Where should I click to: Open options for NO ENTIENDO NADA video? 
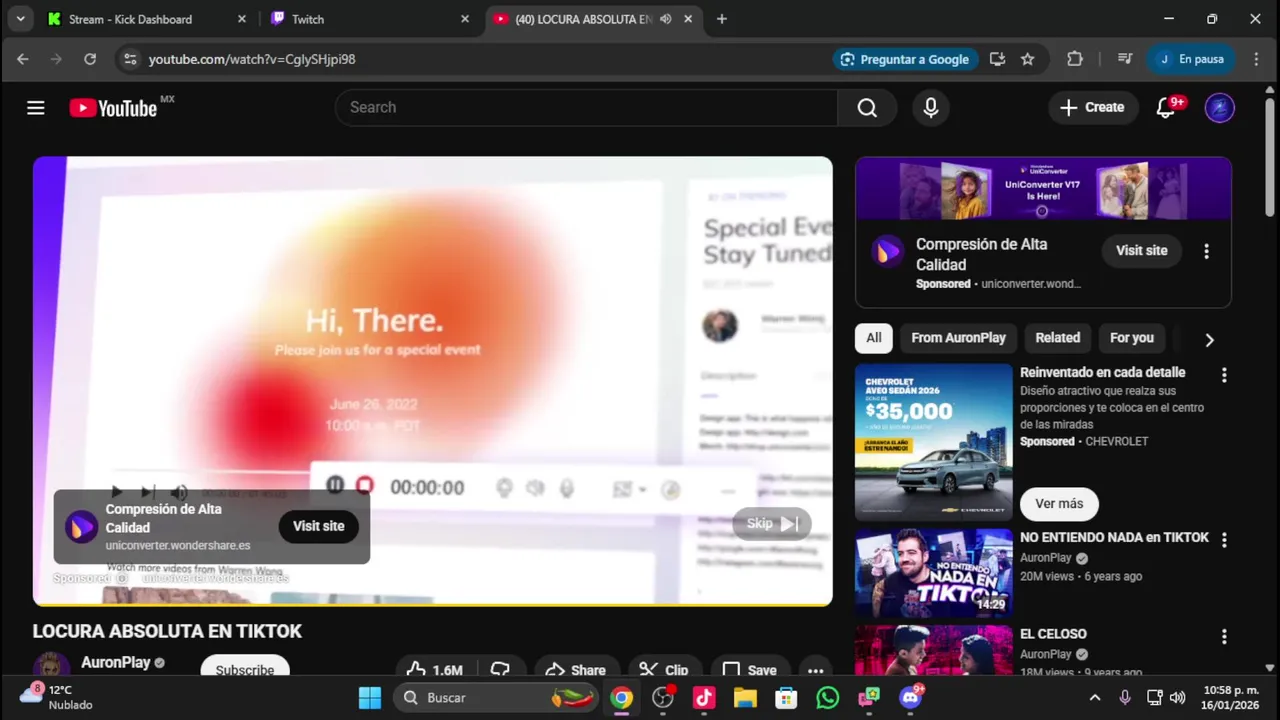pos(1223,540)
